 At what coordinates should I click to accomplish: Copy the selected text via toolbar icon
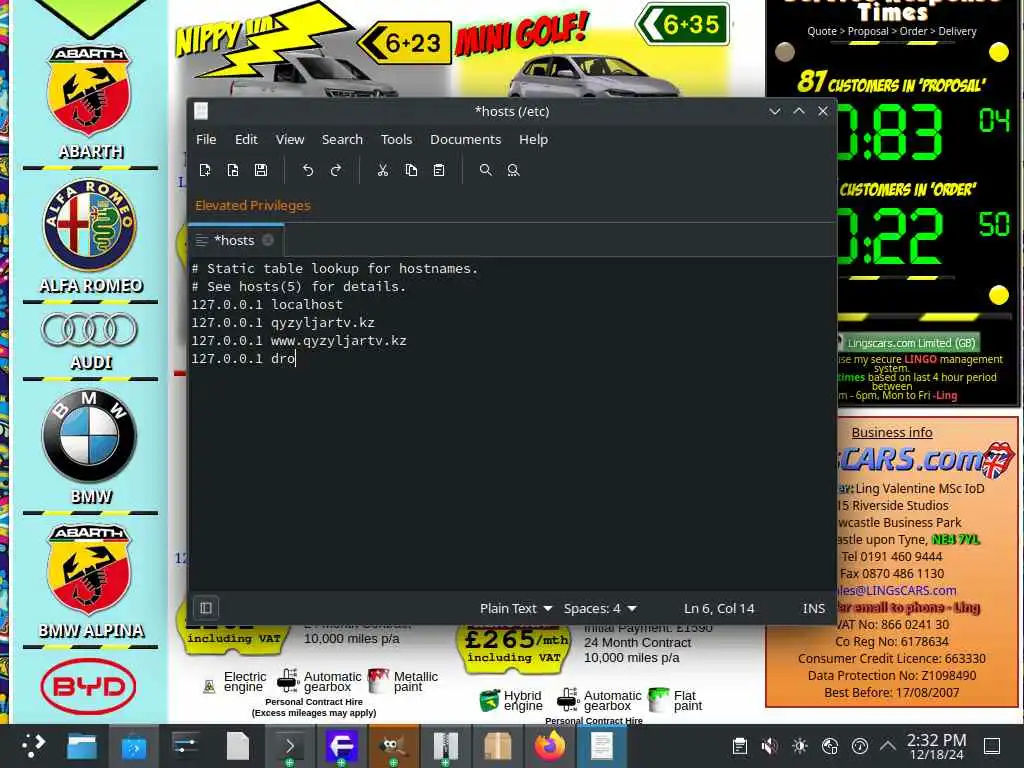[x=411, y=170]
